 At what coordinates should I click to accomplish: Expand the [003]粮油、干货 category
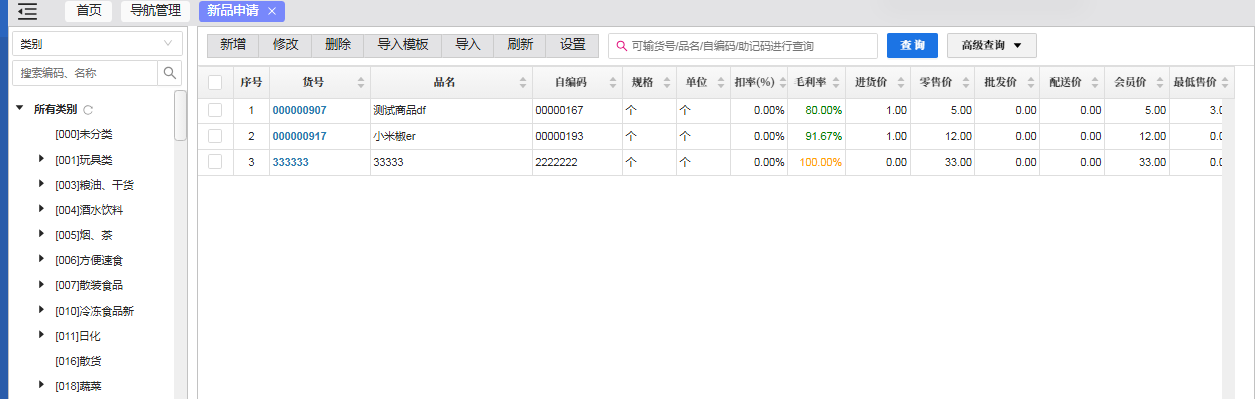coord(41,184)
